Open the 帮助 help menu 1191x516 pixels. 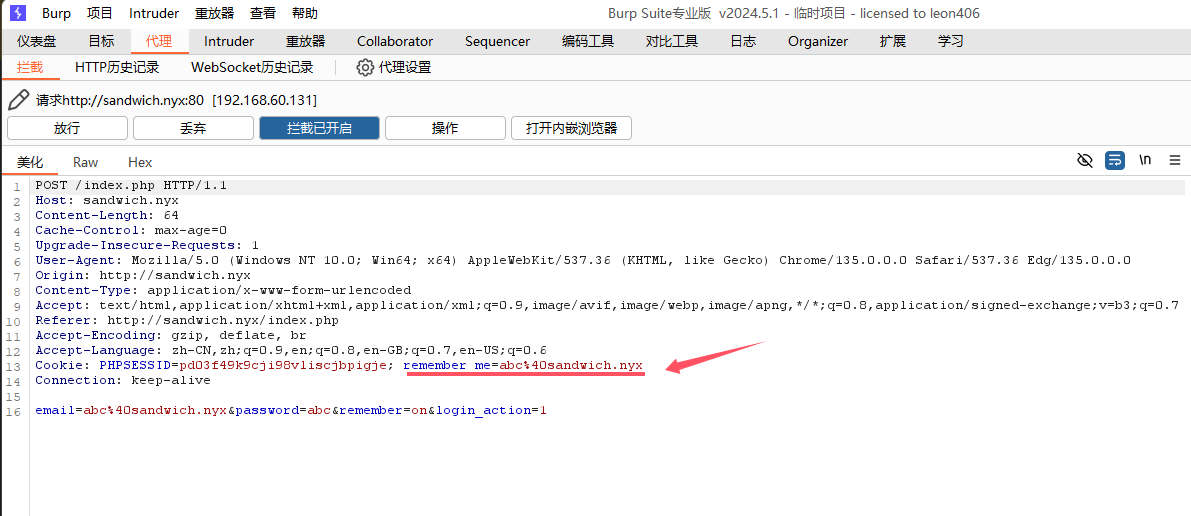coord(304,13)
